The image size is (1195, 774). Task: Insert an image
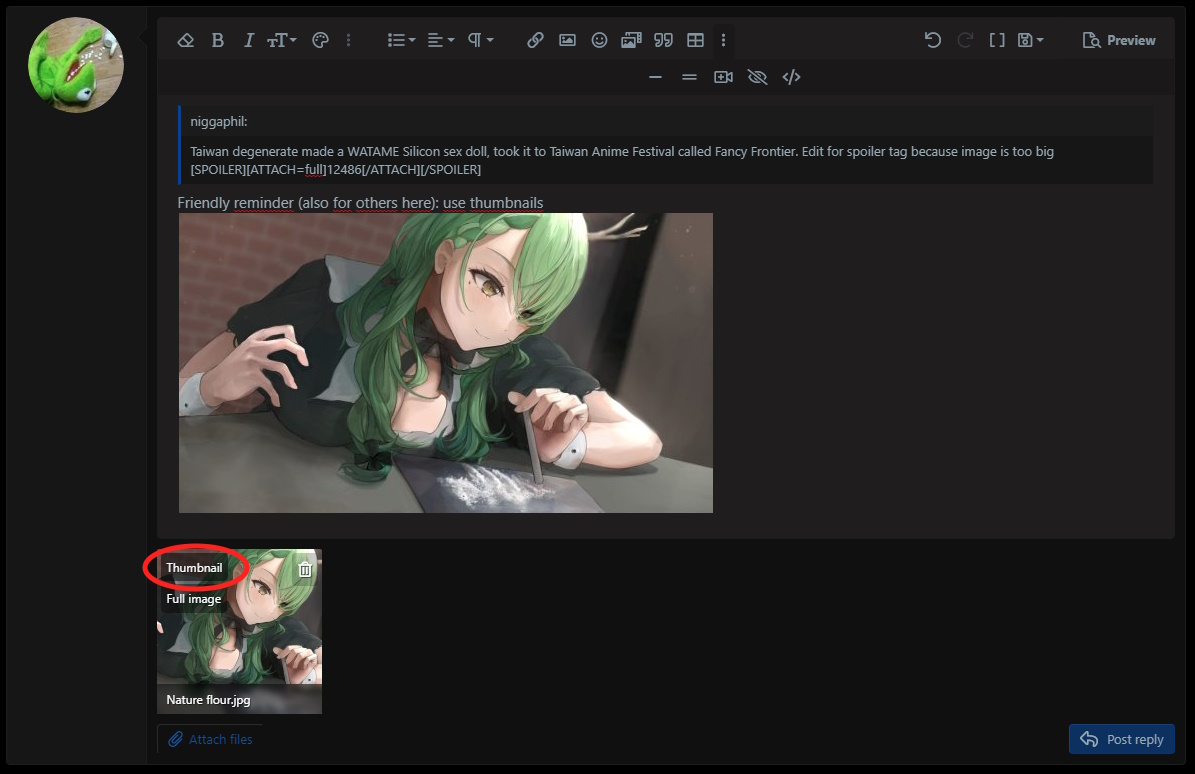click(x=567, y=40)
